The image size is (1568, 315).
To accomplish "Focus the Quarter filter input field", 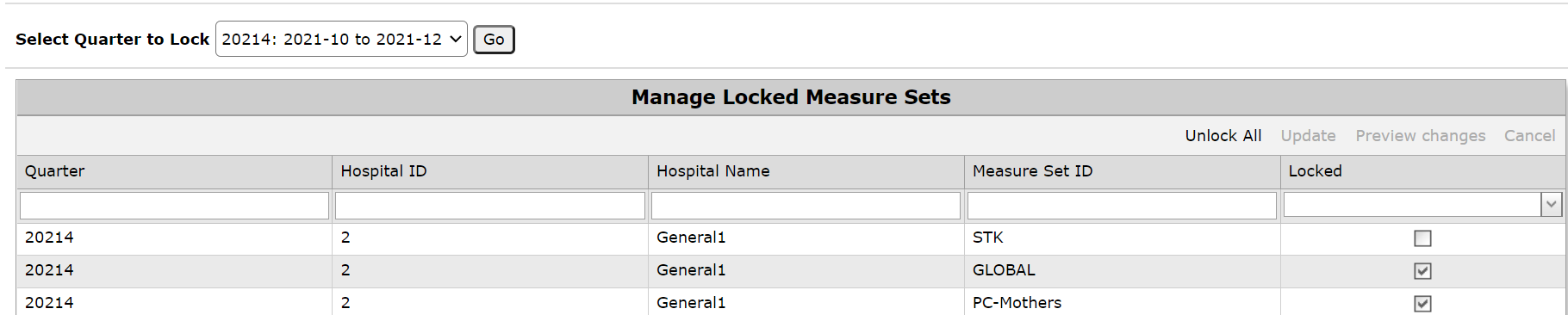I will [x=174, y=206].
